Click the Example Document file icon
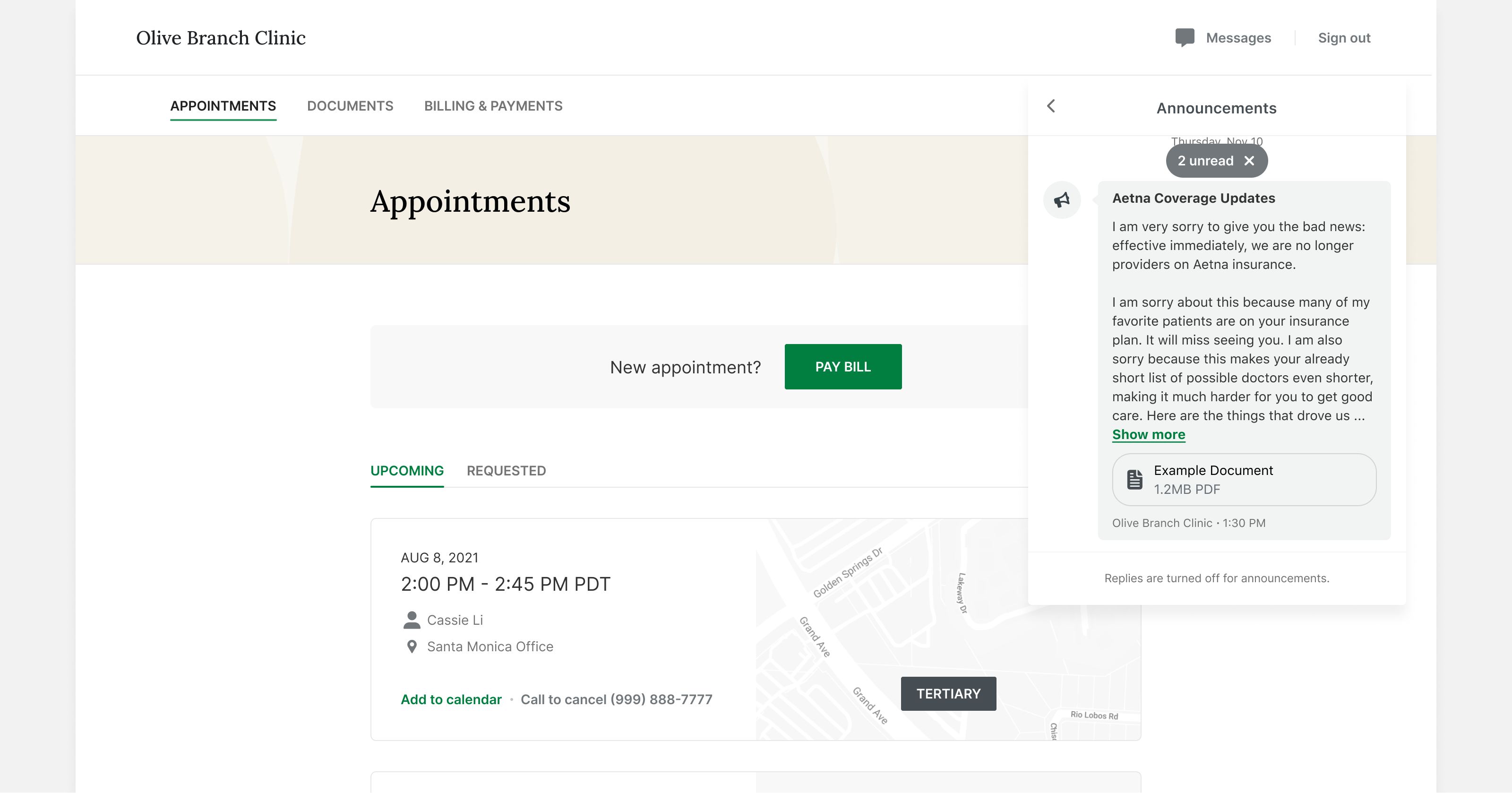 (1134, 480)
